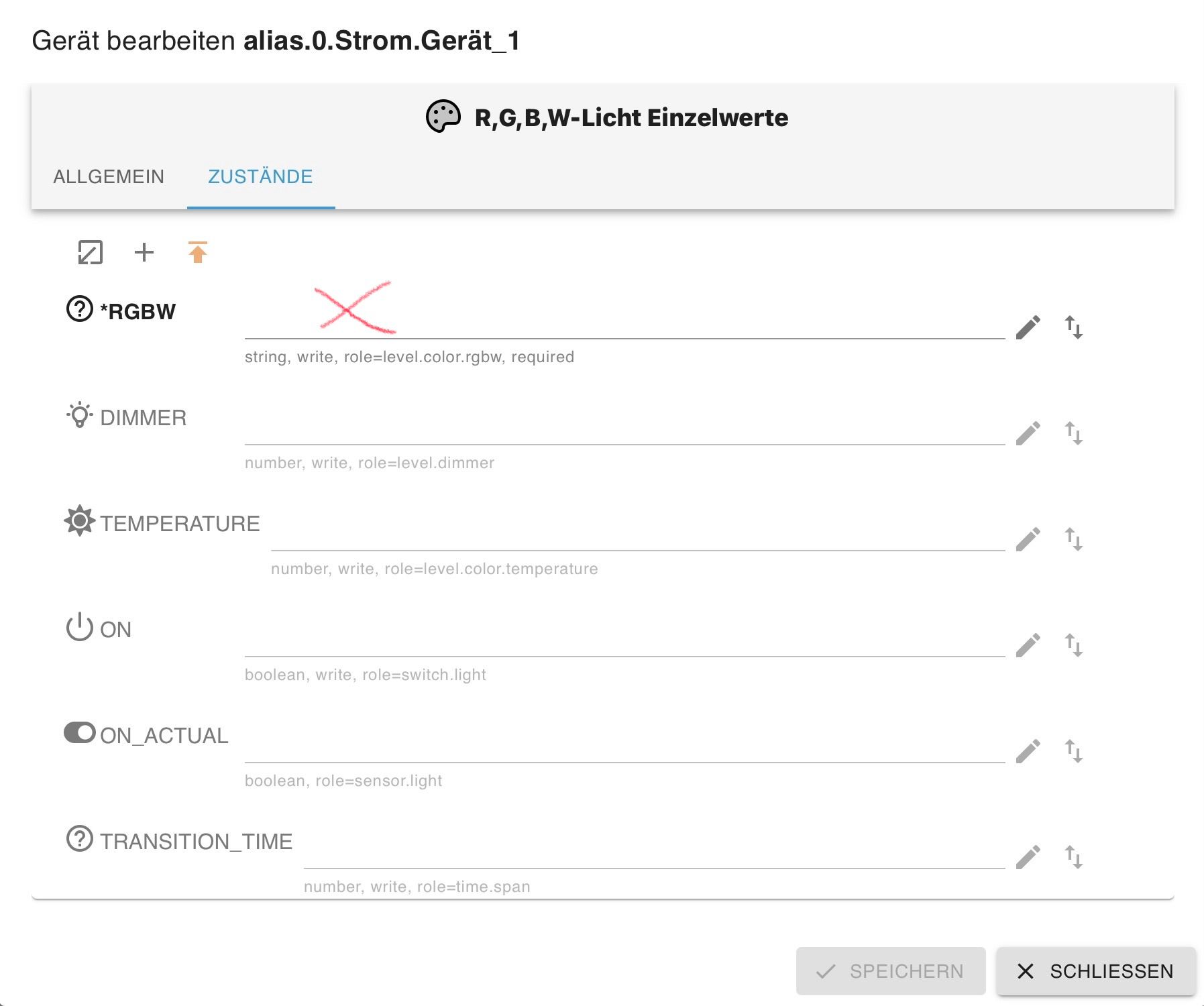Click the swap arrows icon for RGBW
1204x1006 pixels.
1073,327
